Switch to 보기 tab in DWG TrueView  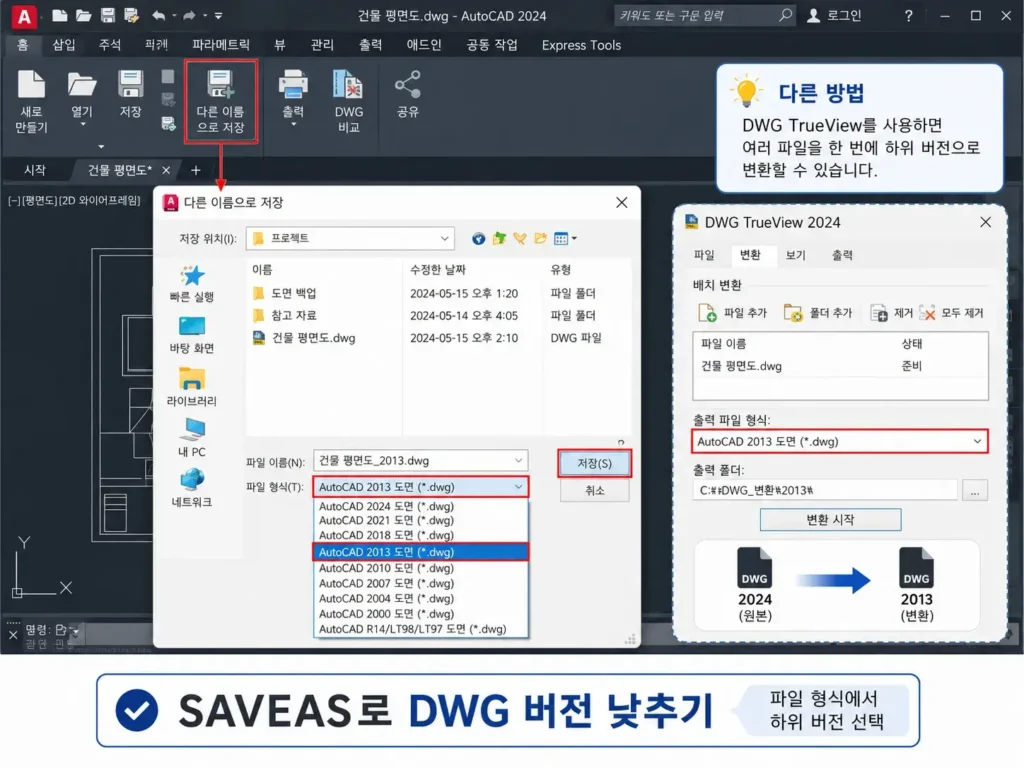pyautogui.click(x=795, y=255)
